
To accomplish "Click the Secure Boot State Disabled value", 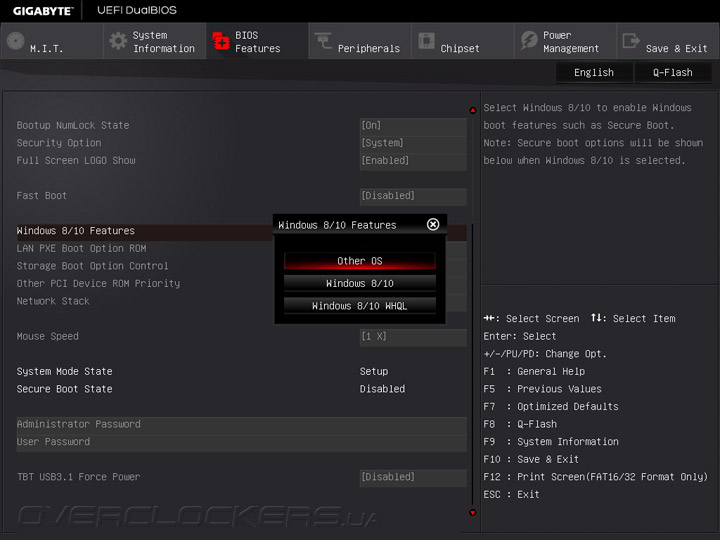I will click(x=382, y=389).
